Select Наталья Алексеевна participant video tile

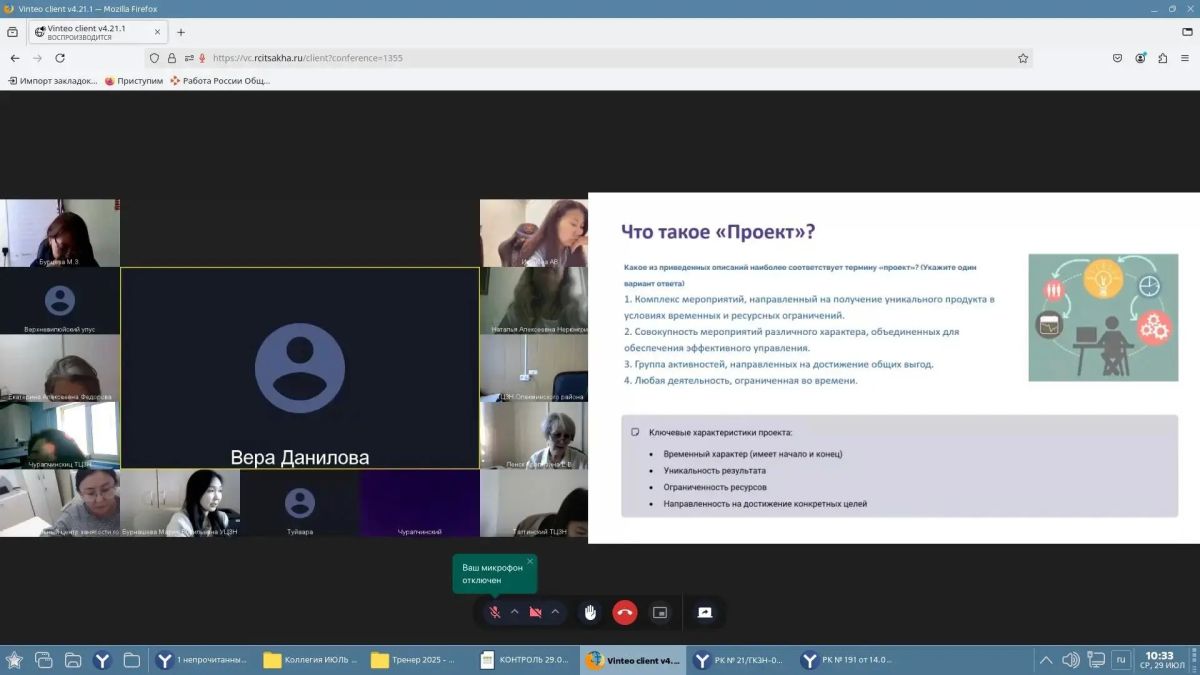click(534, 301)
